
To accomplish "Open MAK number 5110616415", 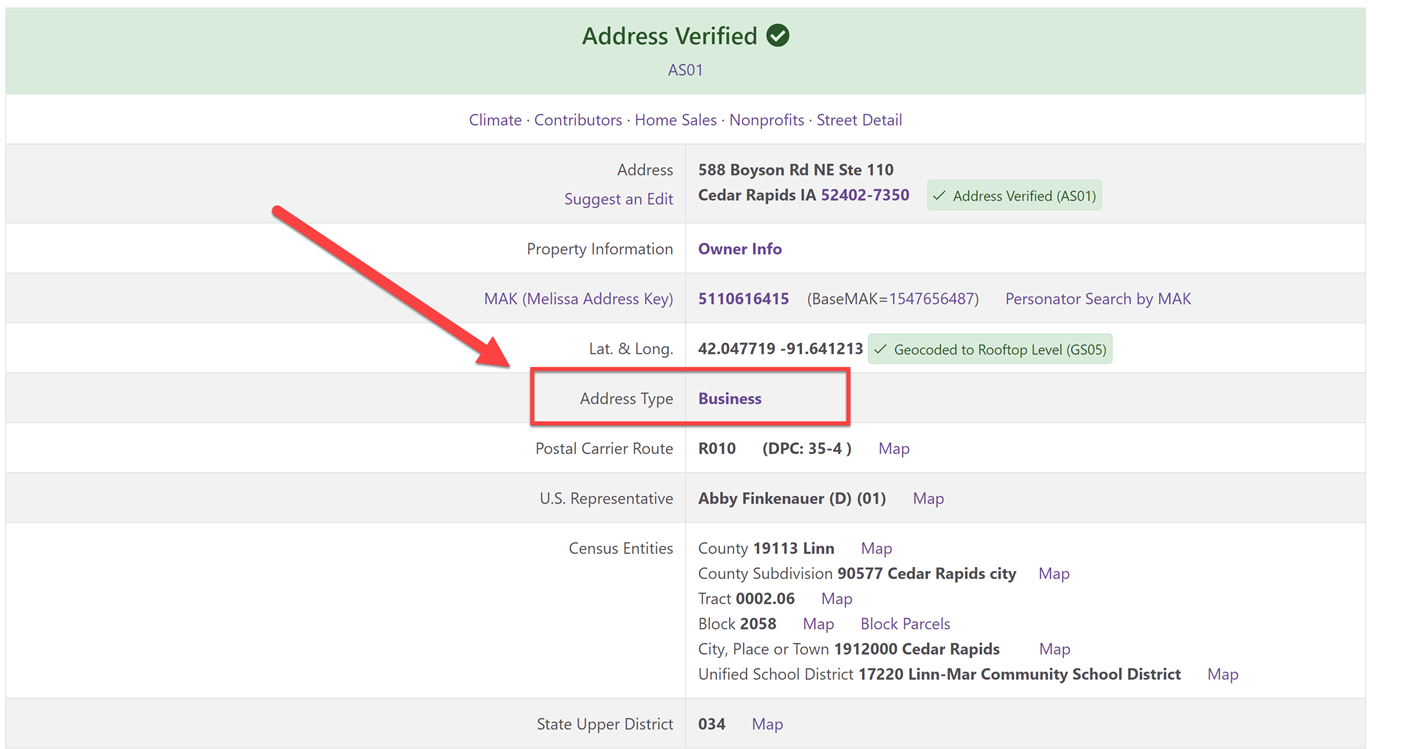I will tap(743, 299).
